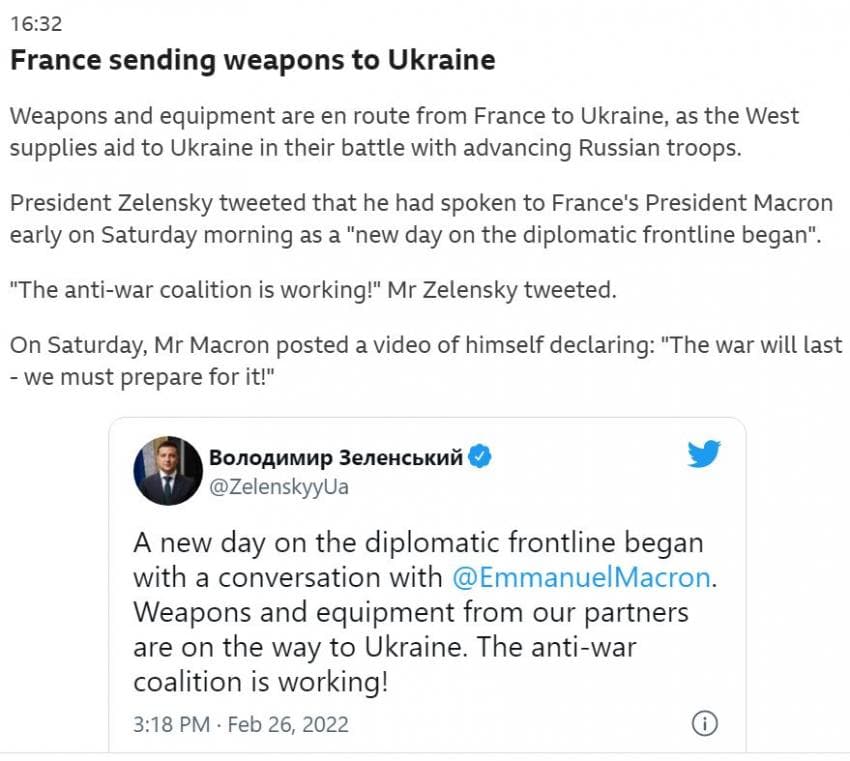Screen dimensions: 850x761
Task: Click the tweet's opening line 'A new day on the diplomatic'
Action: [x=418, y=543]
